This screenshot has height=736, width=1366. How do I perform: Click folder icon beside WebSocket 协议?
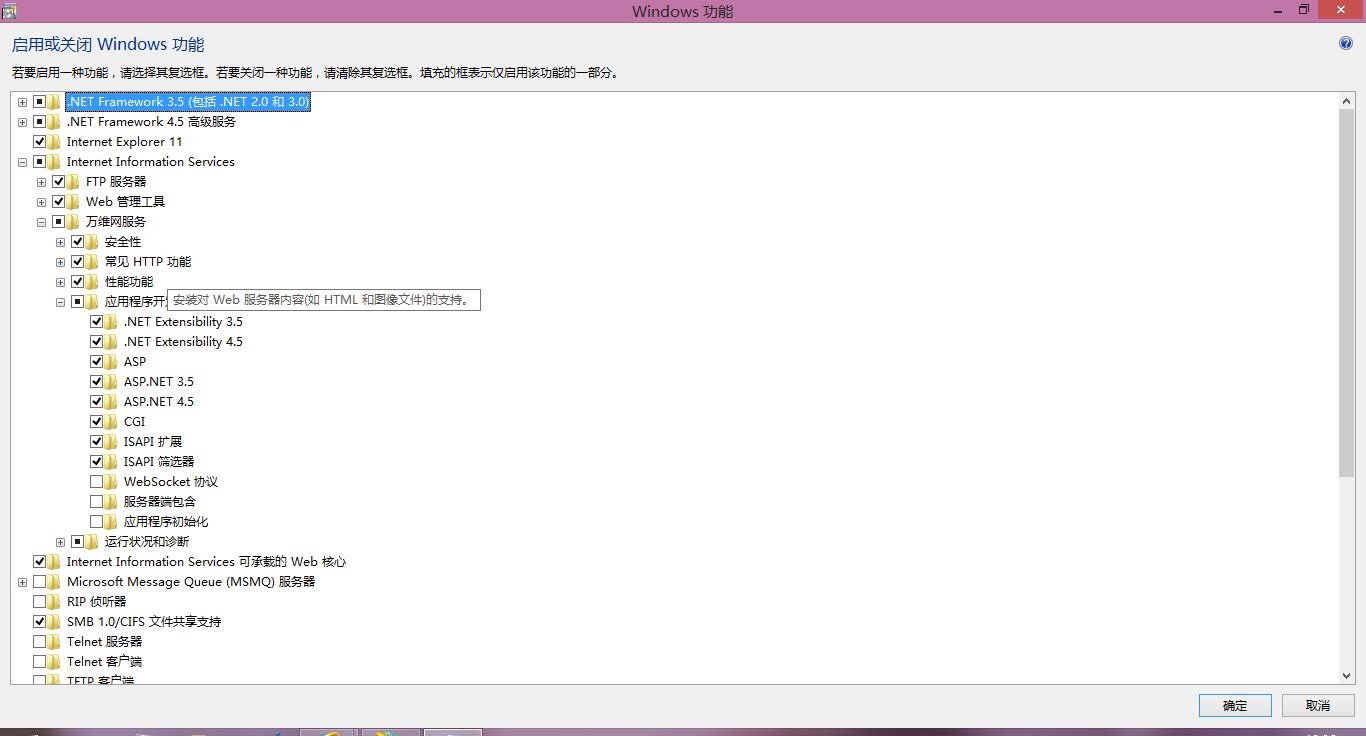[111, 481]
